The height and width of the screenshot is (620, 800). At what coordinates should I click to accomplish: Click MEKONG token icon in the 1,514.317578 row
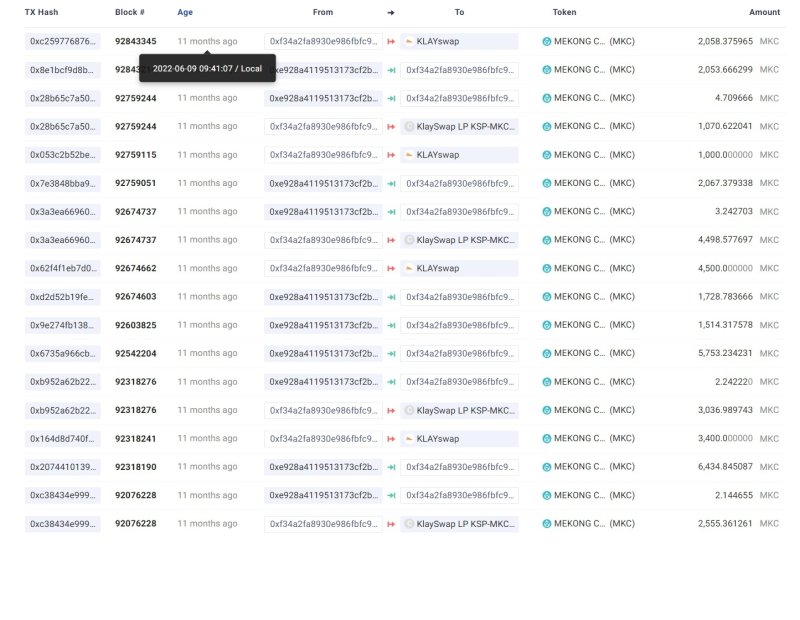coord(546,326)
